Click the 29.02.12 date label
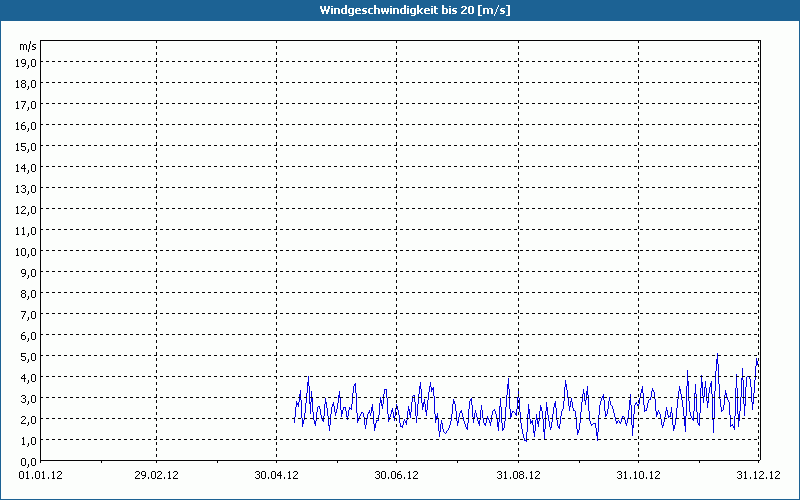The height and width of the screenshot is (500, 800). point(157,475)
